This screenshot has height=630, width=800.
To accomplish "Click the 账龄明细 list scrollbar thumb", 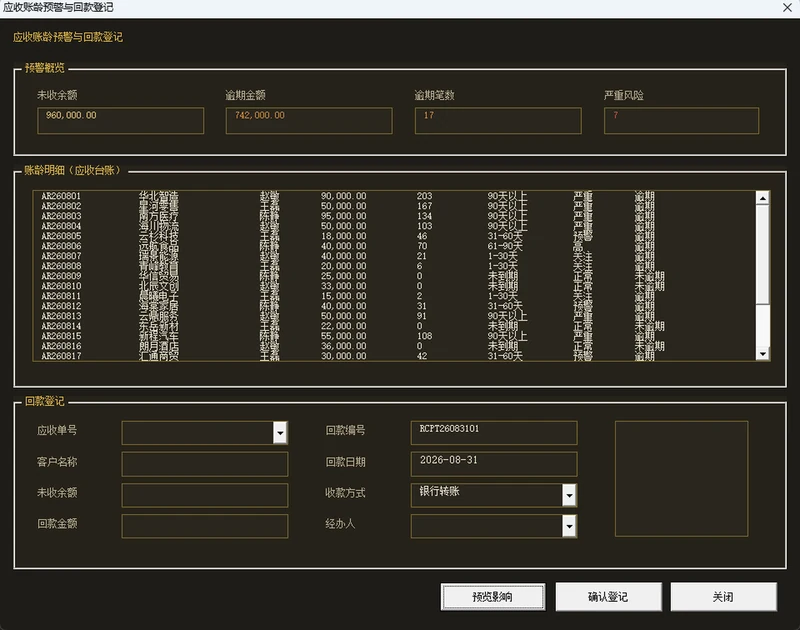I will point(763,254).
